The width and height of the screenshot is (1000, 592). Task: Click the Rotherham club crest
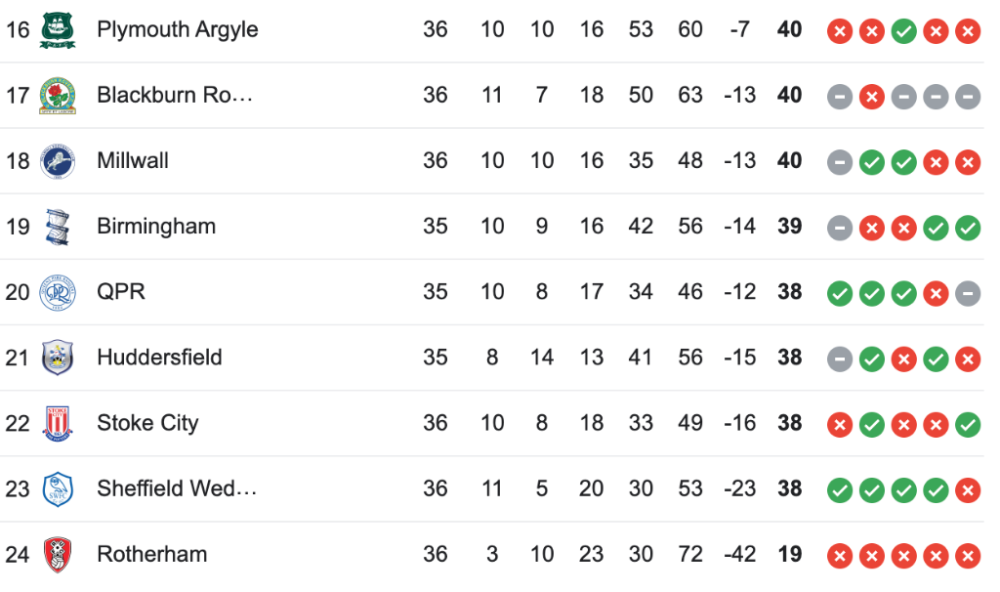[57, 555]
